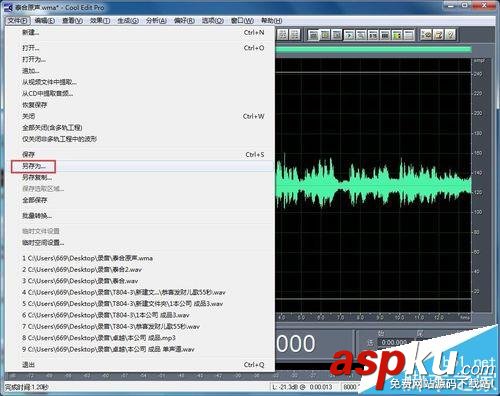
Task: Choose 保存 (Ctrl+S) menu entry
Action: coord(140,154)
